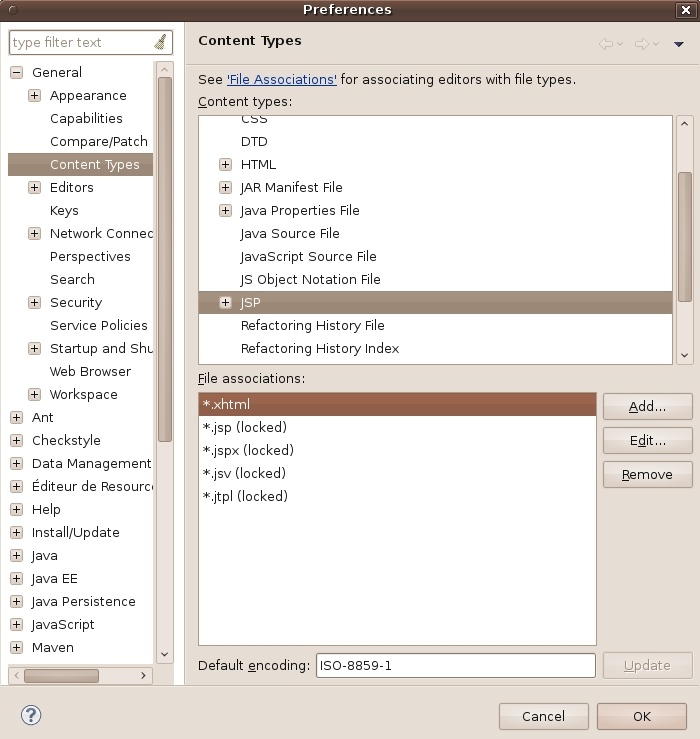Click the Add... file association button
Screen dimensions: 700x739
click(x=647, y=406)
